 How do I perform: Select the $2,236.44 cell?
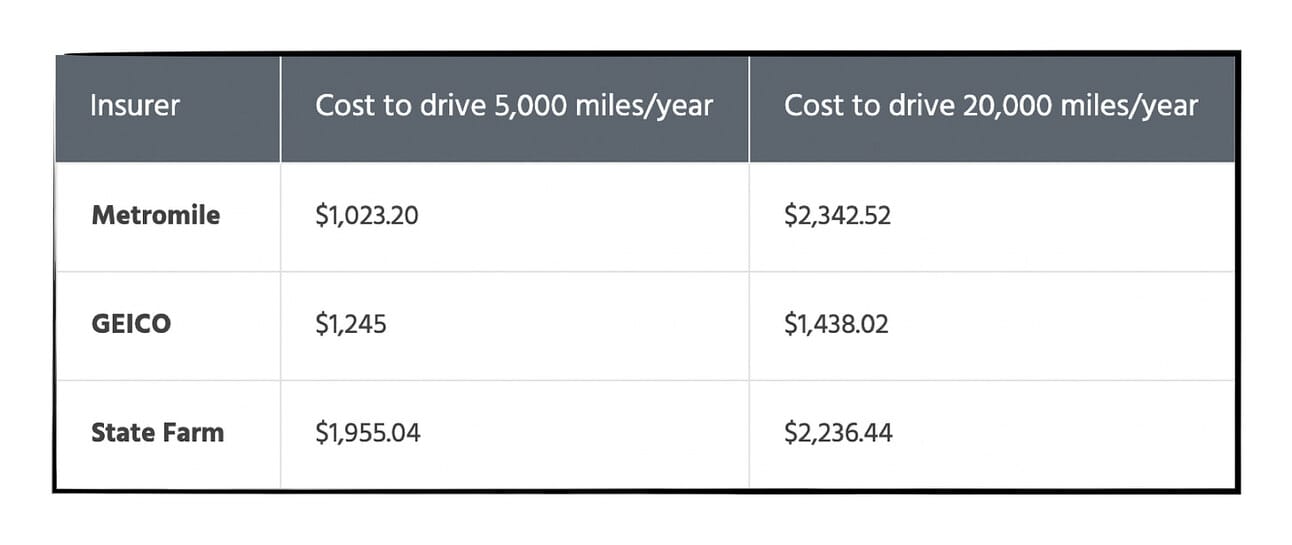click(x=838, y=433)
